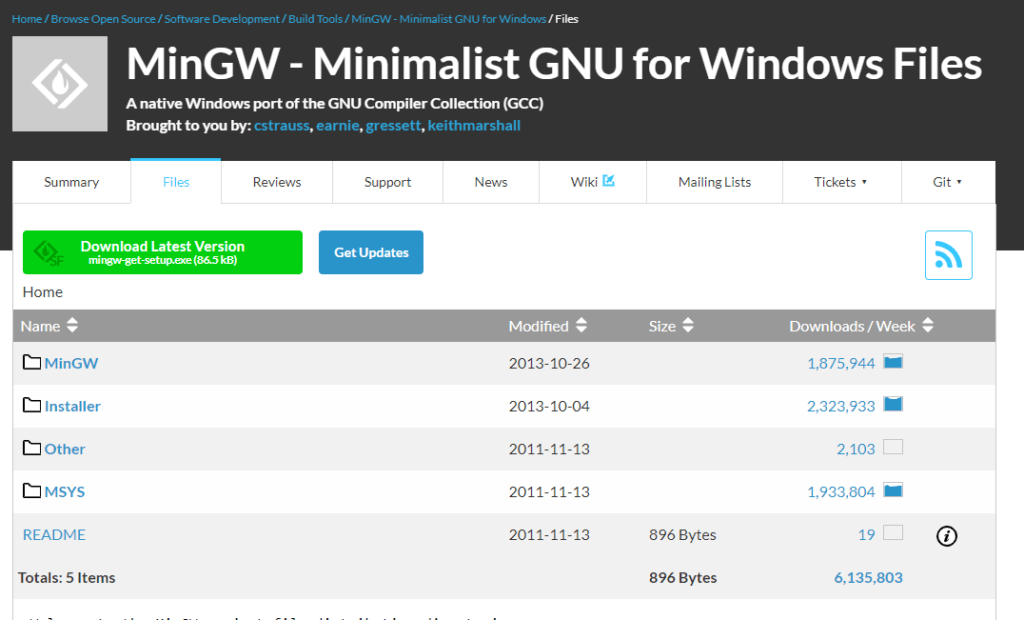
Task: Visit cstrauss profile link
Action: coord(281,125)
